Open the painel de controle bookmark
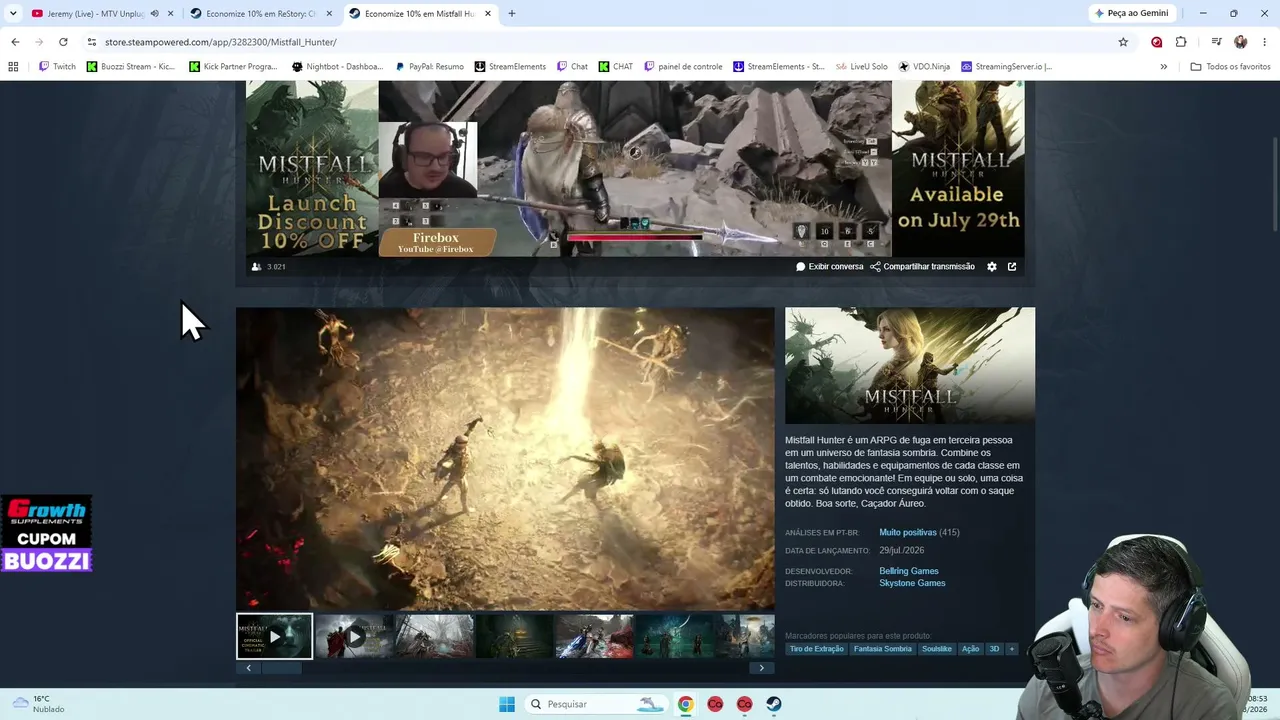The width and height of the screenshot is (1280, 720). (683, 67)
